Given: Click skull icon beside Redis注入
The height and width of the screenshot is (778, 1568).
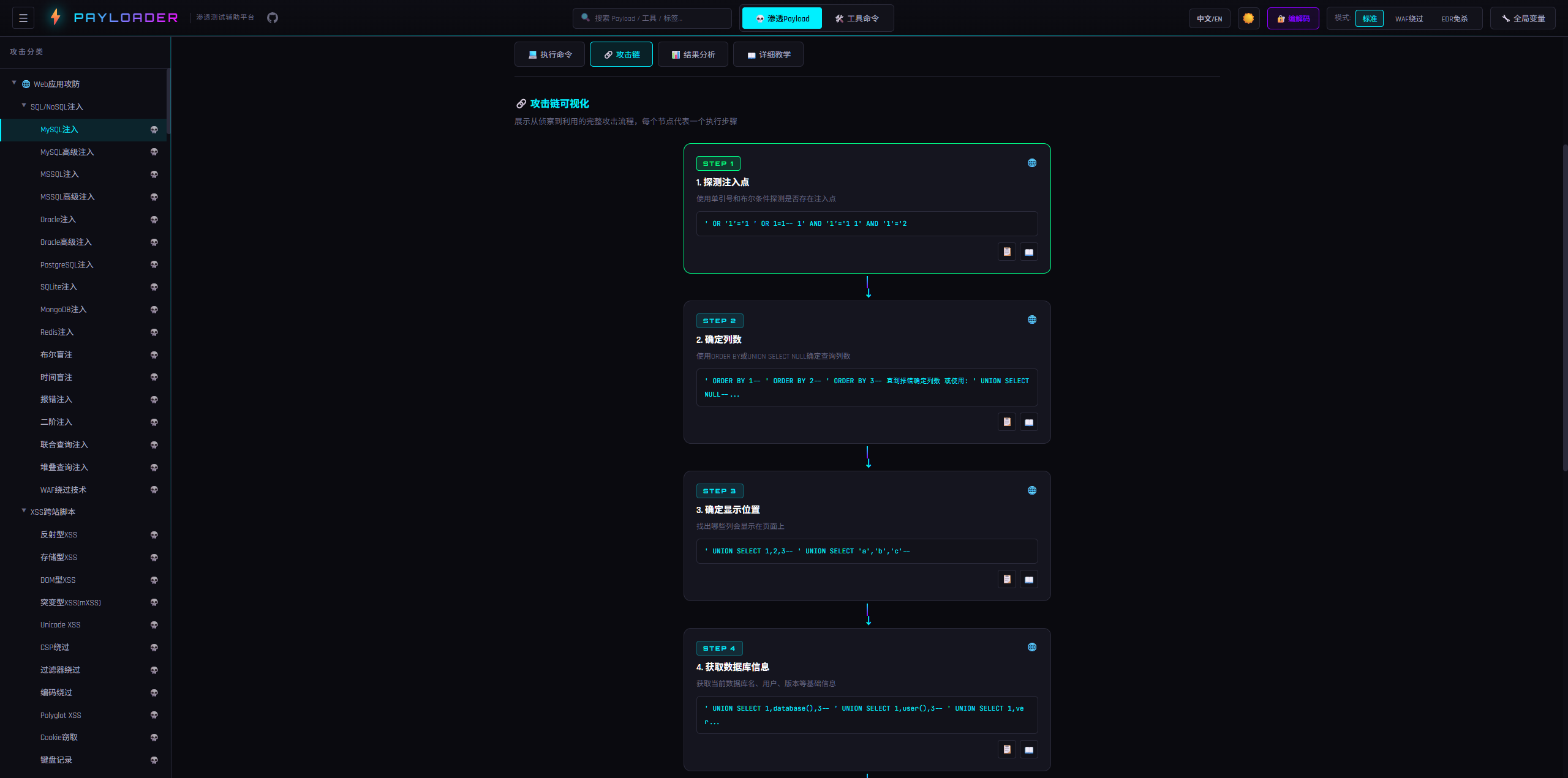Looking at the screenshot, I should click(154, 332).
